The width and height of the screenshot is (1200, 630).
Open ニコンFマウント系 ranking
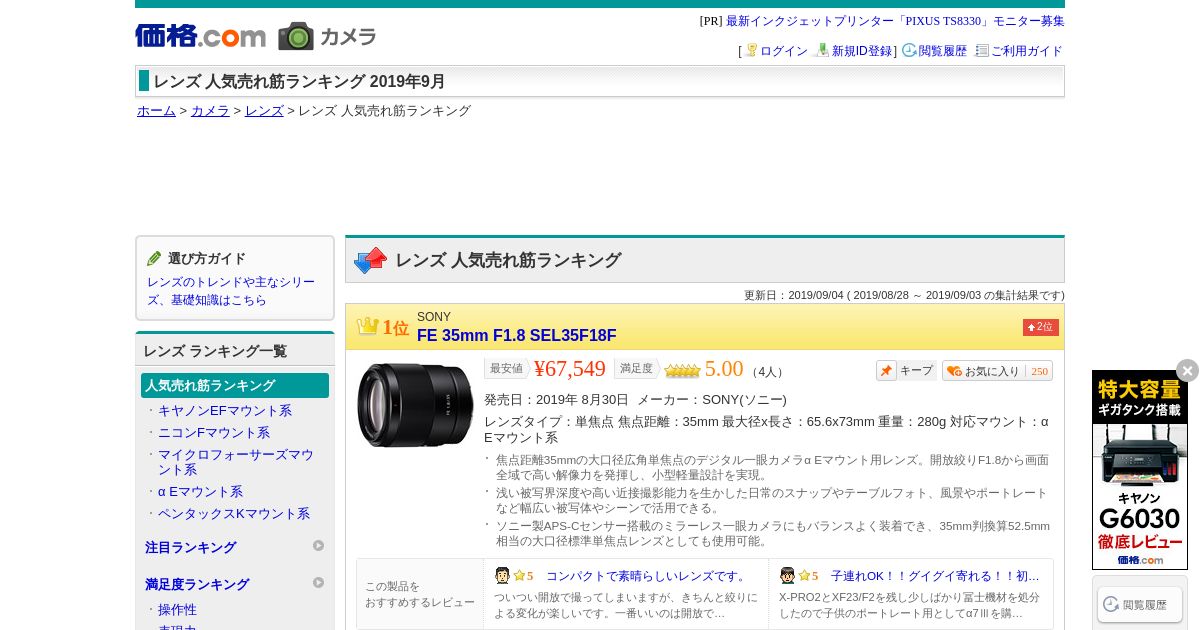214,433
